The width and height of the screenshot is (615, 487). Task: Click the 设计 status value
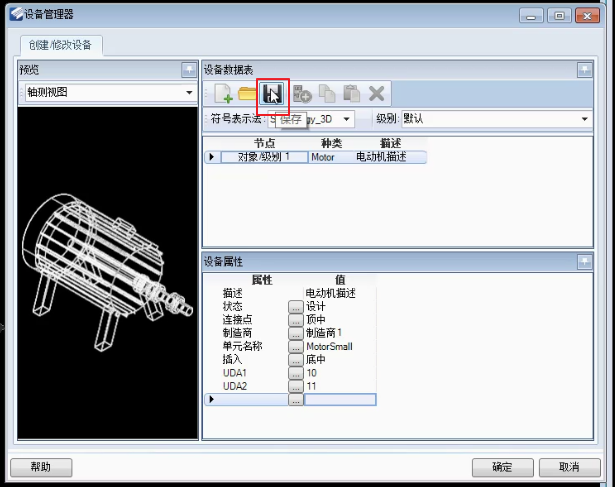[x=316, y=306]
